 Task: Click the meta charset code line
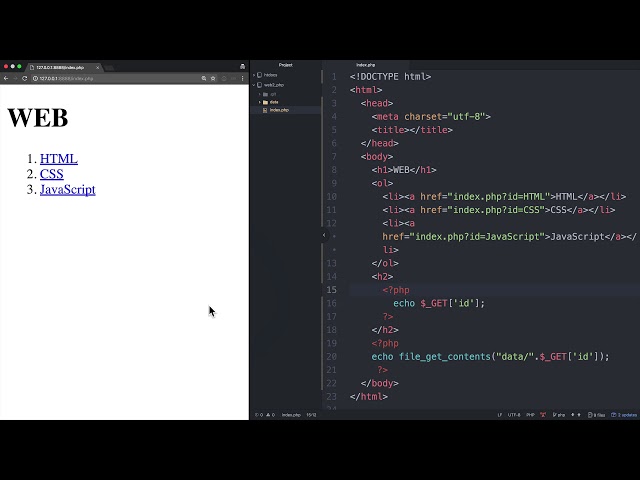(431, 117)
